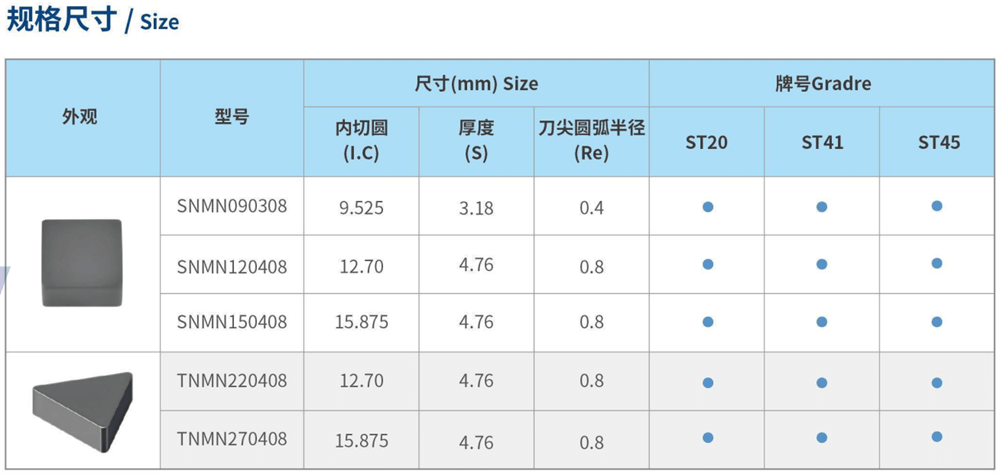Click the 规格尺寸 / Size heading
Screen dimensions: 1000x475
(x=93, y=20)
